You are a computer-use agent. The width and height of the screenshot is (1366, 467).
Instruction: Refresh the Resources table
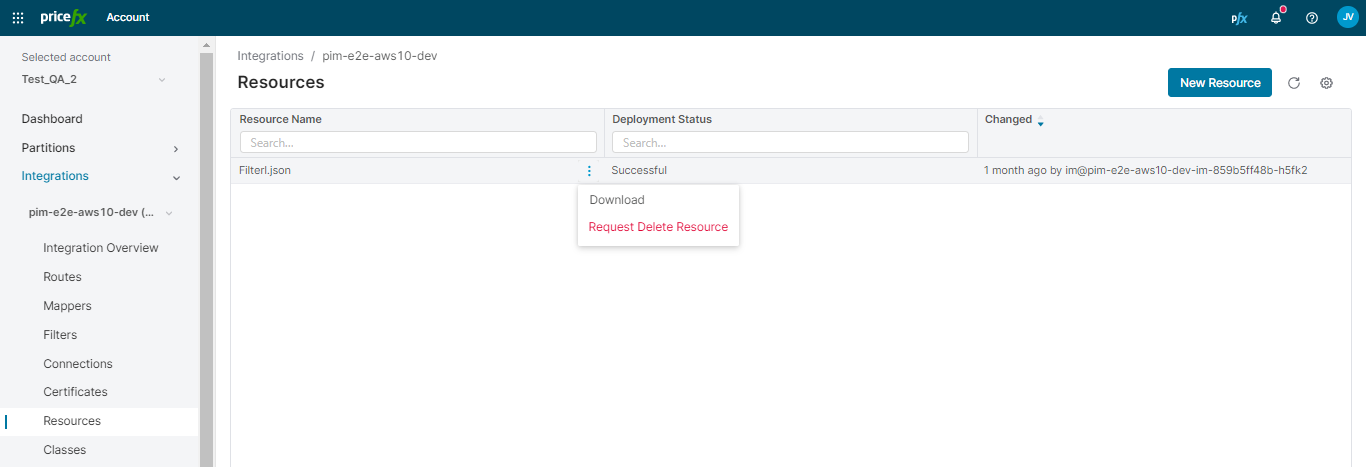point(1293,83)
